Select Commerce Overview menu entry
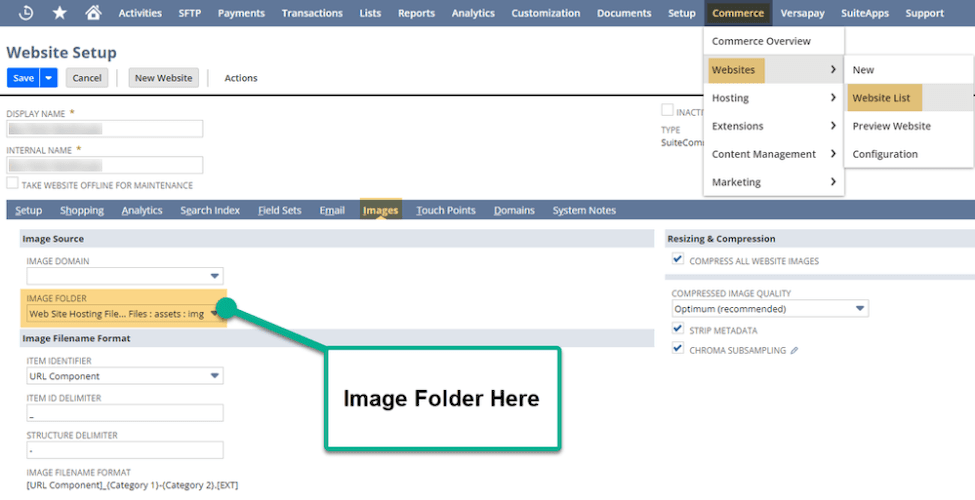The width and height of the screenshot is (975, 500). tap(774, 41)
